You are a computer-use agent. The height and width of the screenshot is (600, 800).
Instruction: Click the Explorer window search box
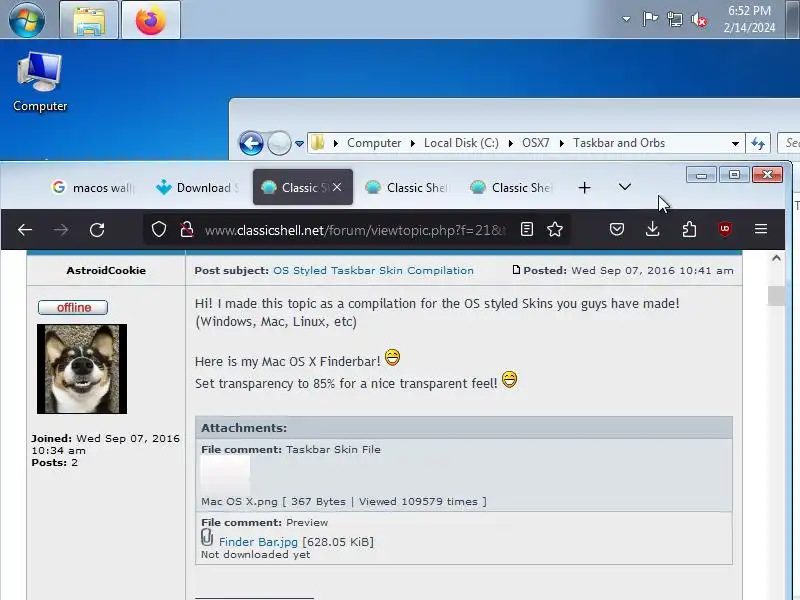(789, 143)
